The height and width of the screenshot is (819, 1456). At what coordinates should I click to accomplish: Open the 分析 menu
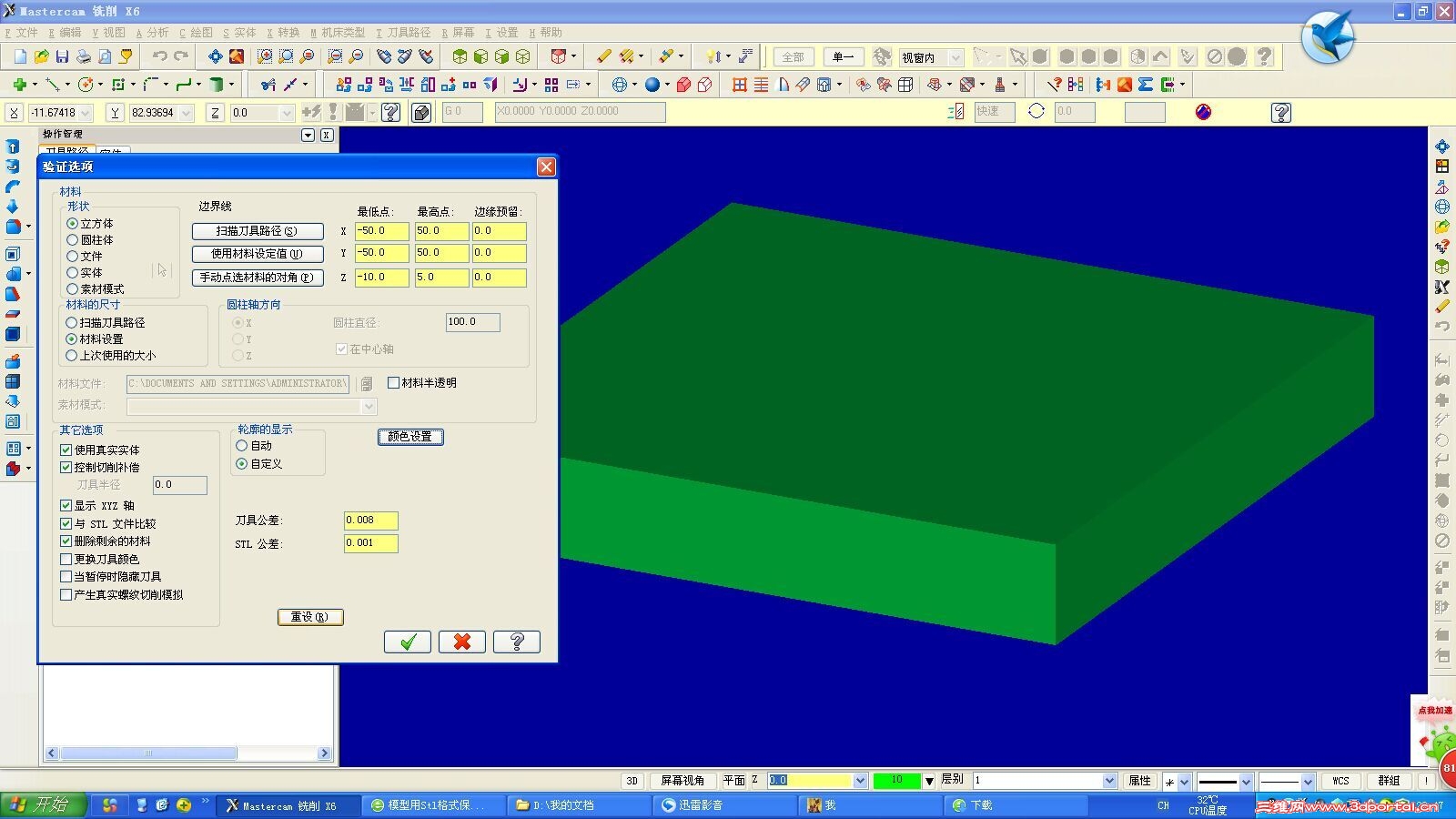tap(152, 33)
